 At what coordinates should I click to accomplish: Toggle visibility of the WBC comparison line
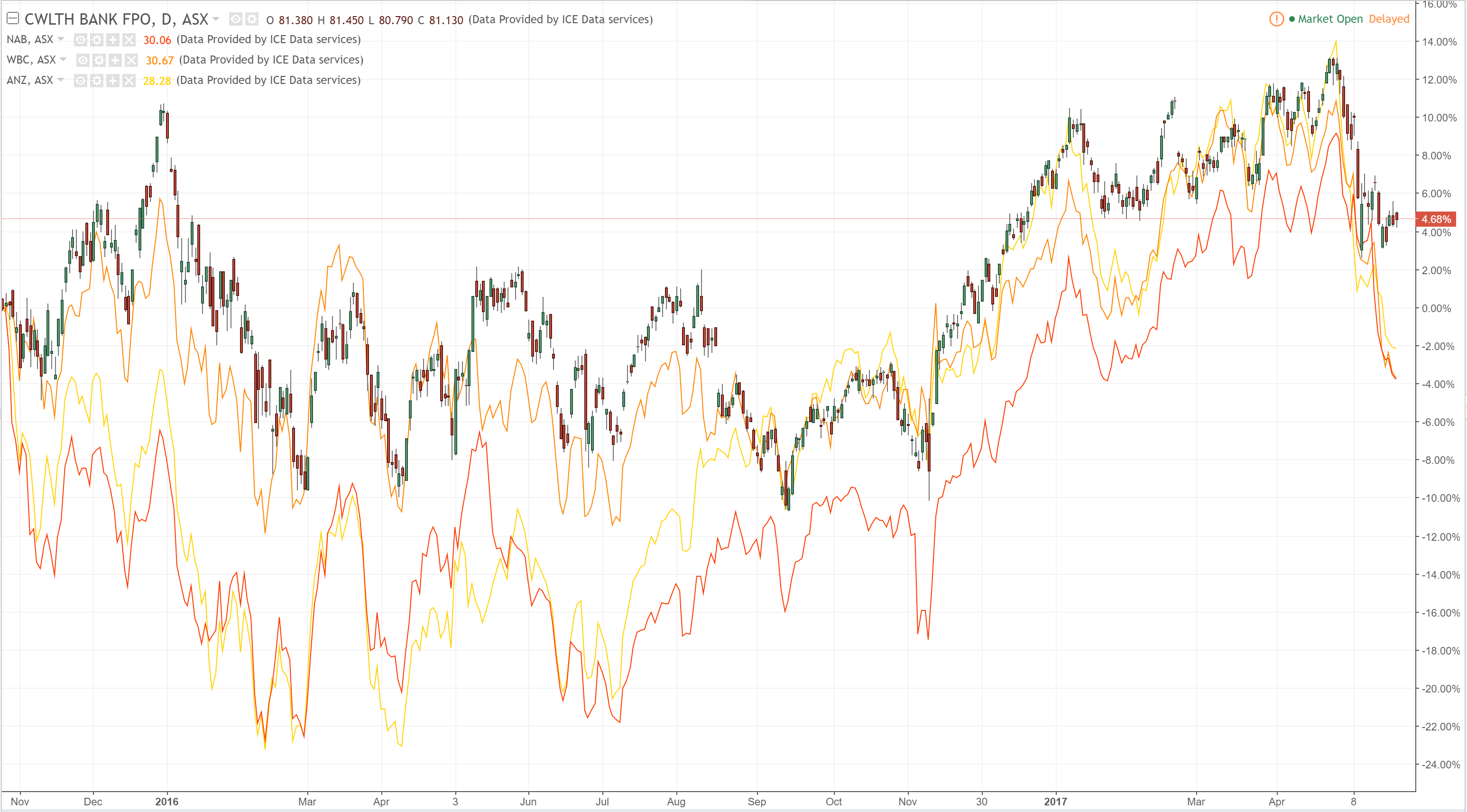[x=83, y=60]
